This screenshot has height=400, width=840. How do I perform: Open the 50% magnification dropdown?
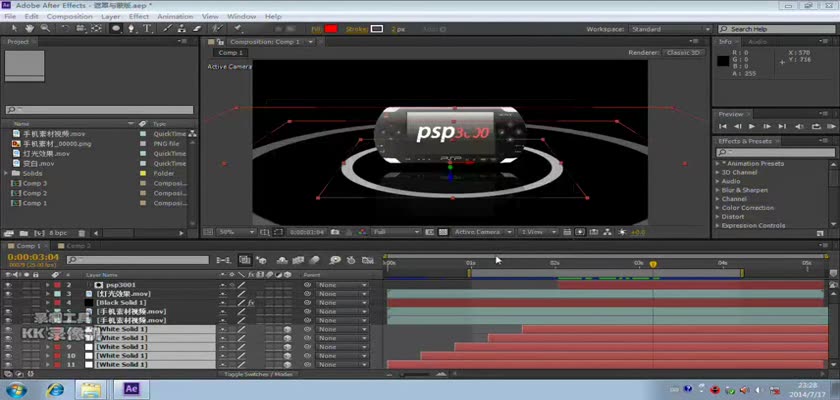[235, 232]
